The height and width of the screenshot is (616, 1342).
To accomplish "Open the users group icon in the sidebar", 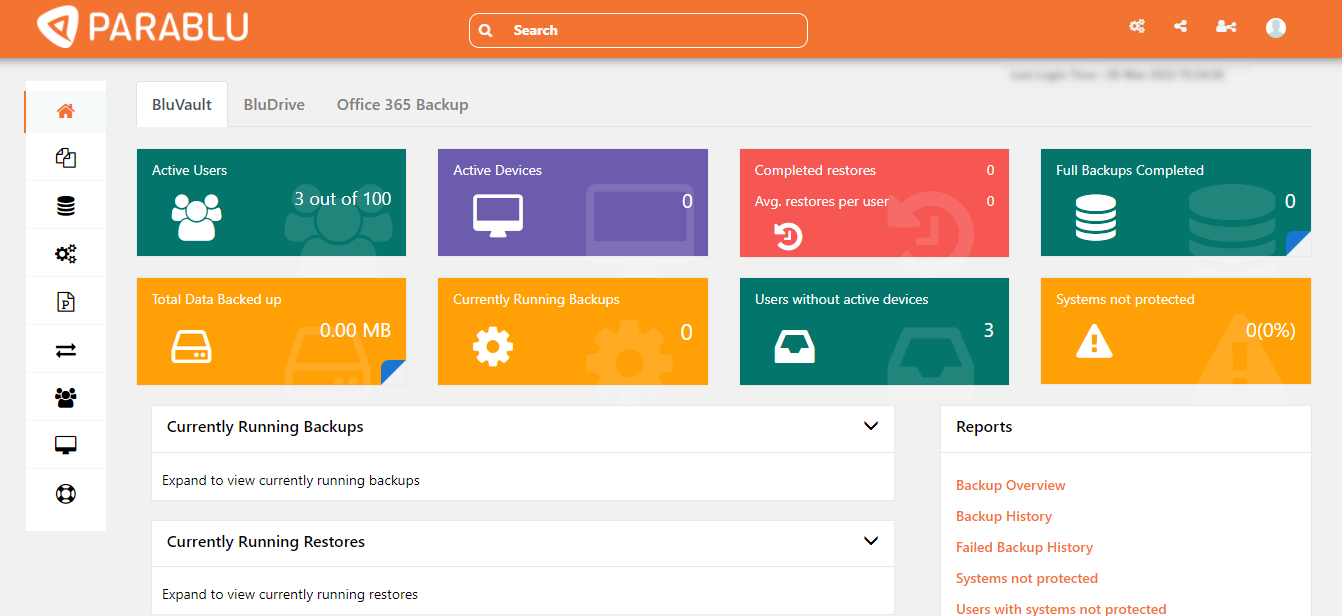I will tap(66, 398).
